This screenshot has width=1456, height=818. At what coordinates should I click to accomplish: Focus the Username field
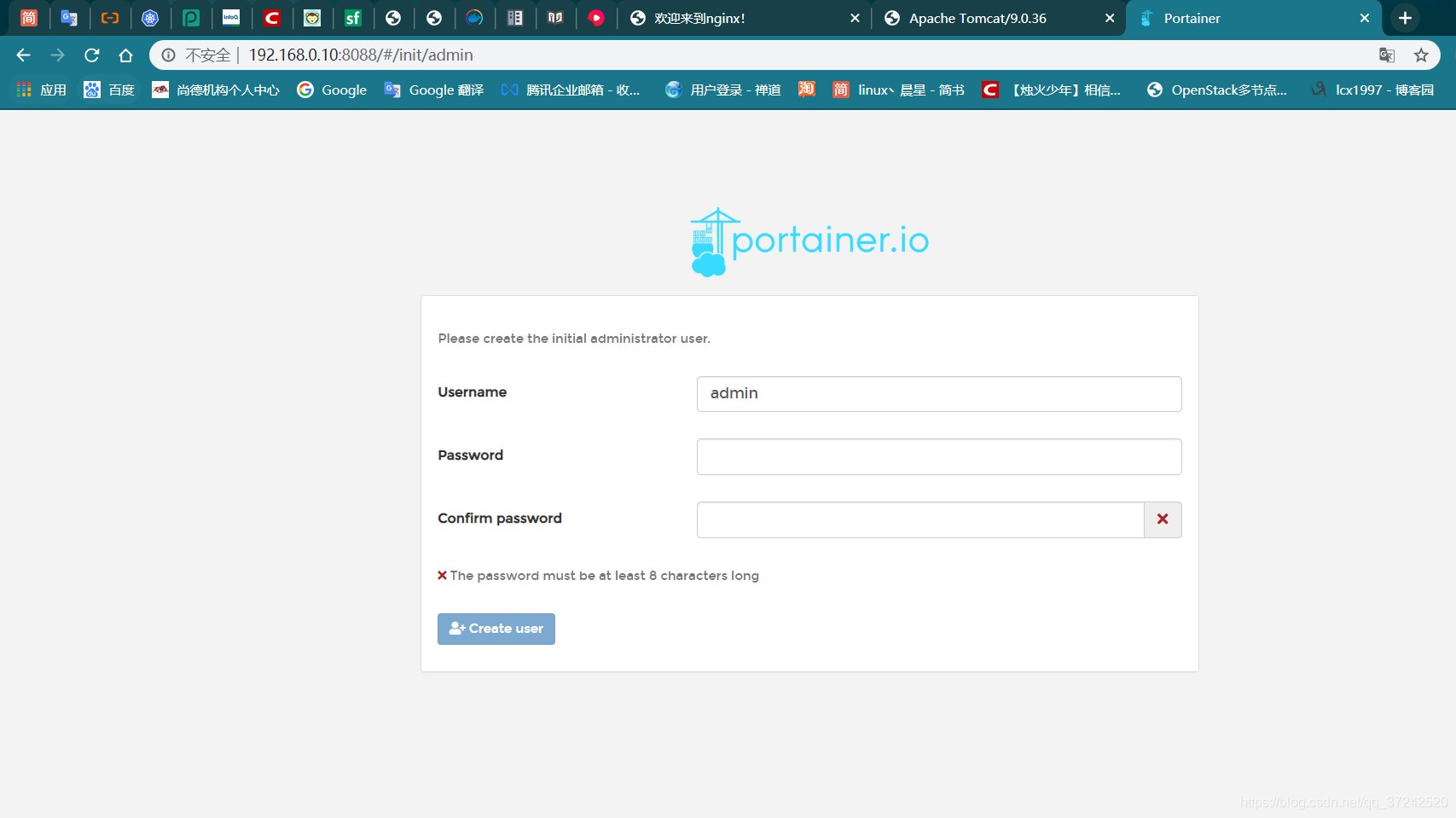939,394
